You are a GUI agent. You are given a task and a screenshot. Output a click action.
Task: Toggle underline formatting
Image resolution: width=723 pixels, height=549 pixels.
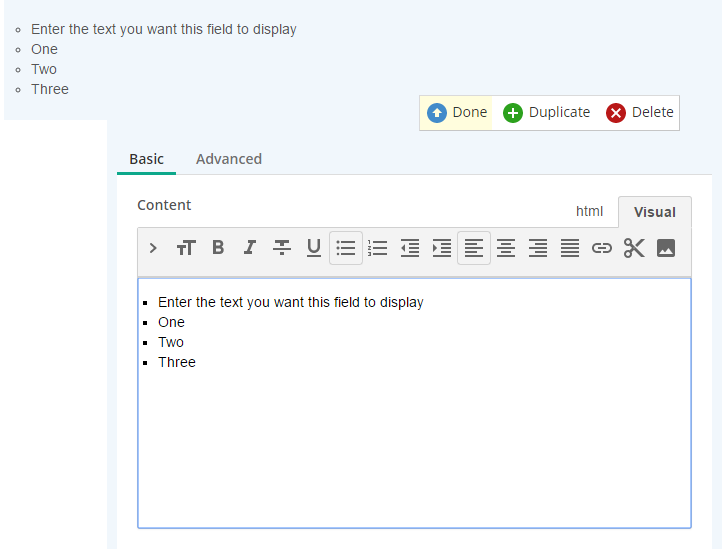click(314, 248)
